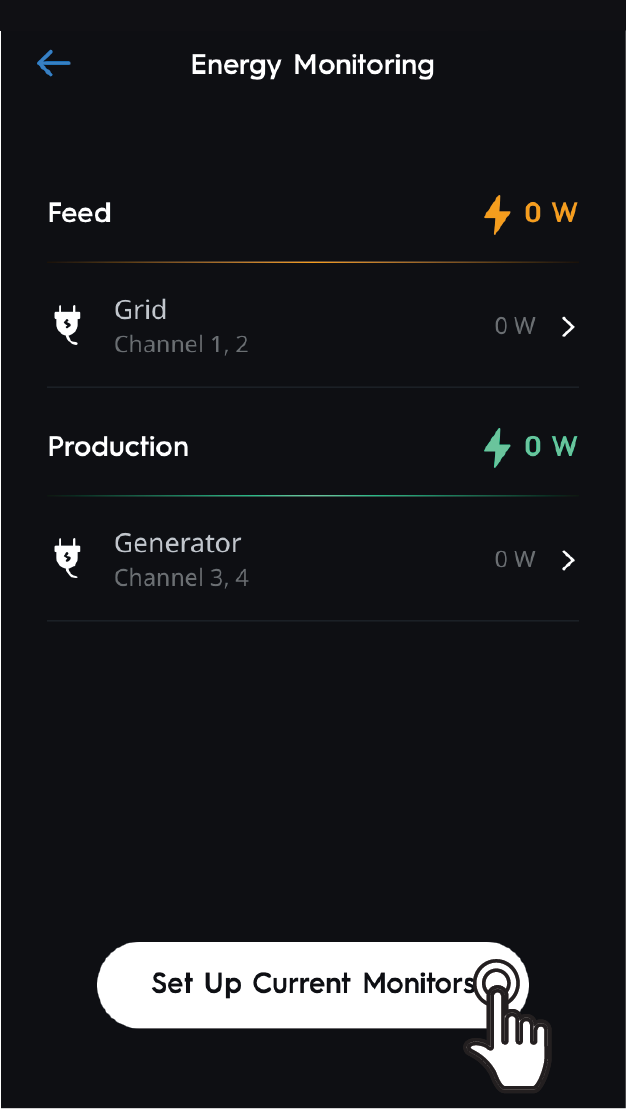Open the Grid entry by its name
This screenshot has height=1109, width=626.
point(141,310)
